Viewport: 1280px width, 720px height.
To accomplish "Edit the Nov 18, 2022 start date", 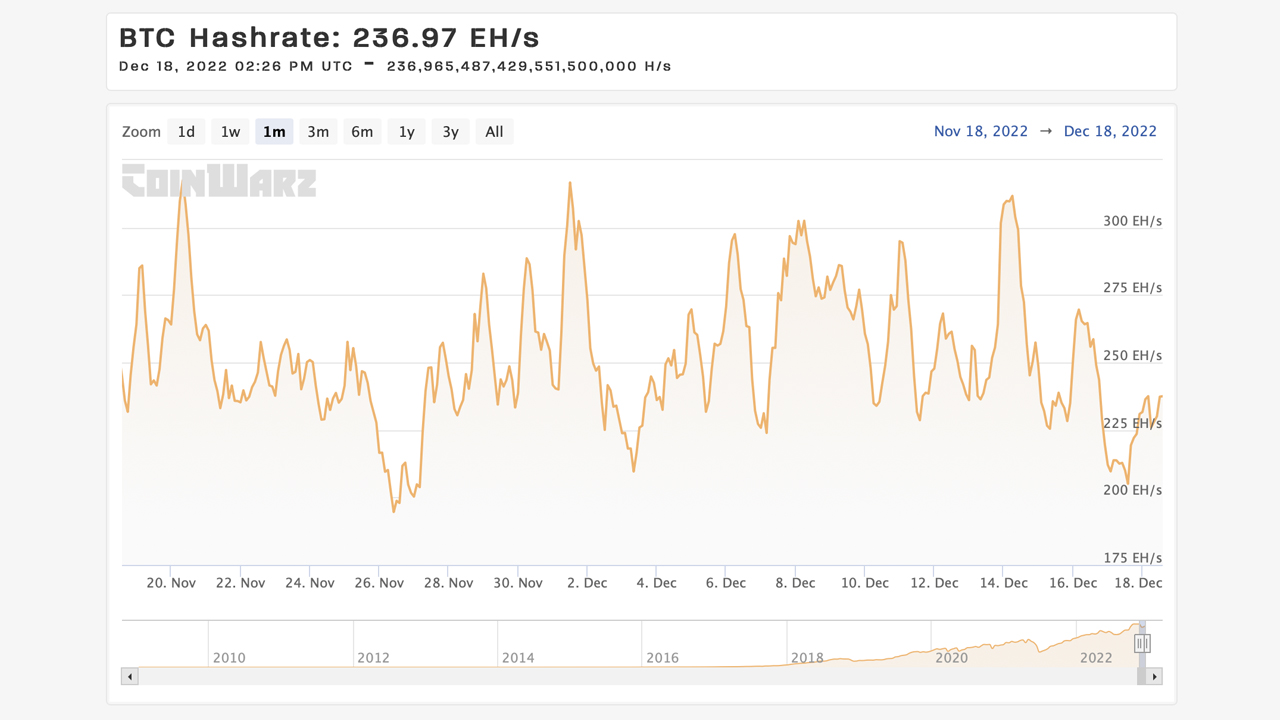I will point(981,131).
